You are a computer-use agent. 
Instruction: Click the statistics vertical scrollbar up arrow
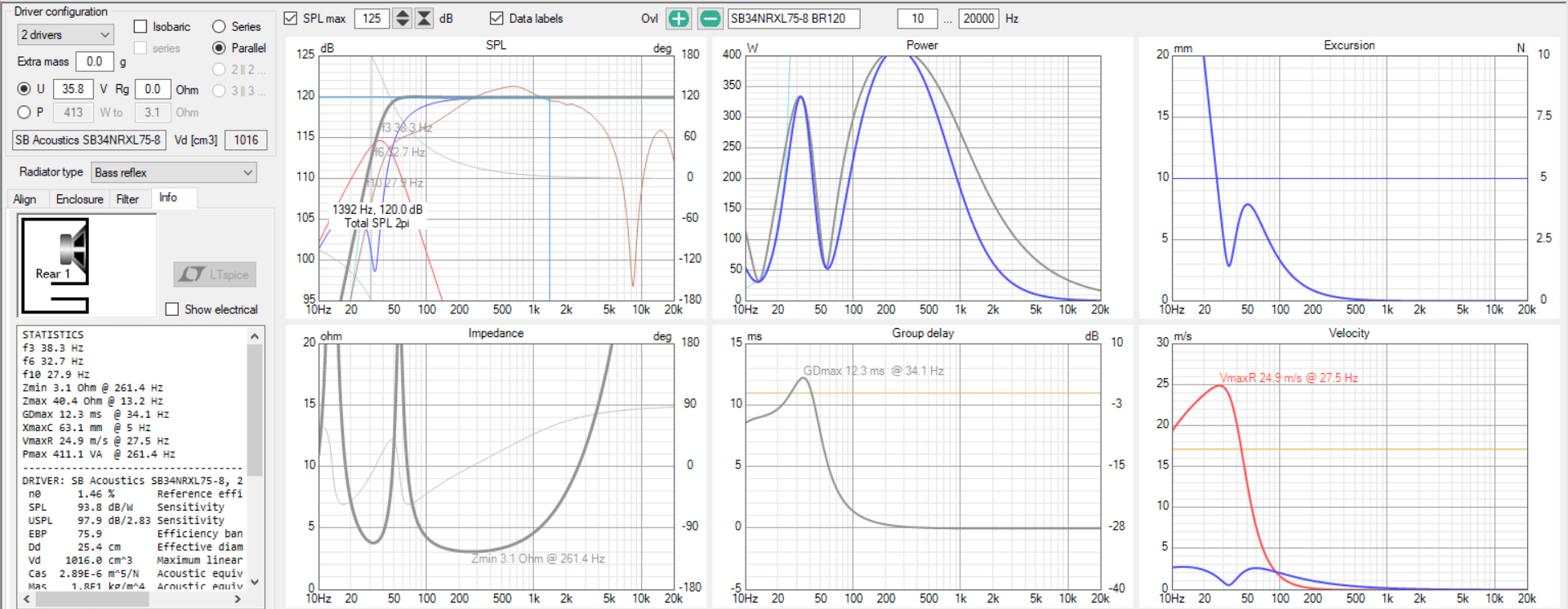[x=255, y=336]
